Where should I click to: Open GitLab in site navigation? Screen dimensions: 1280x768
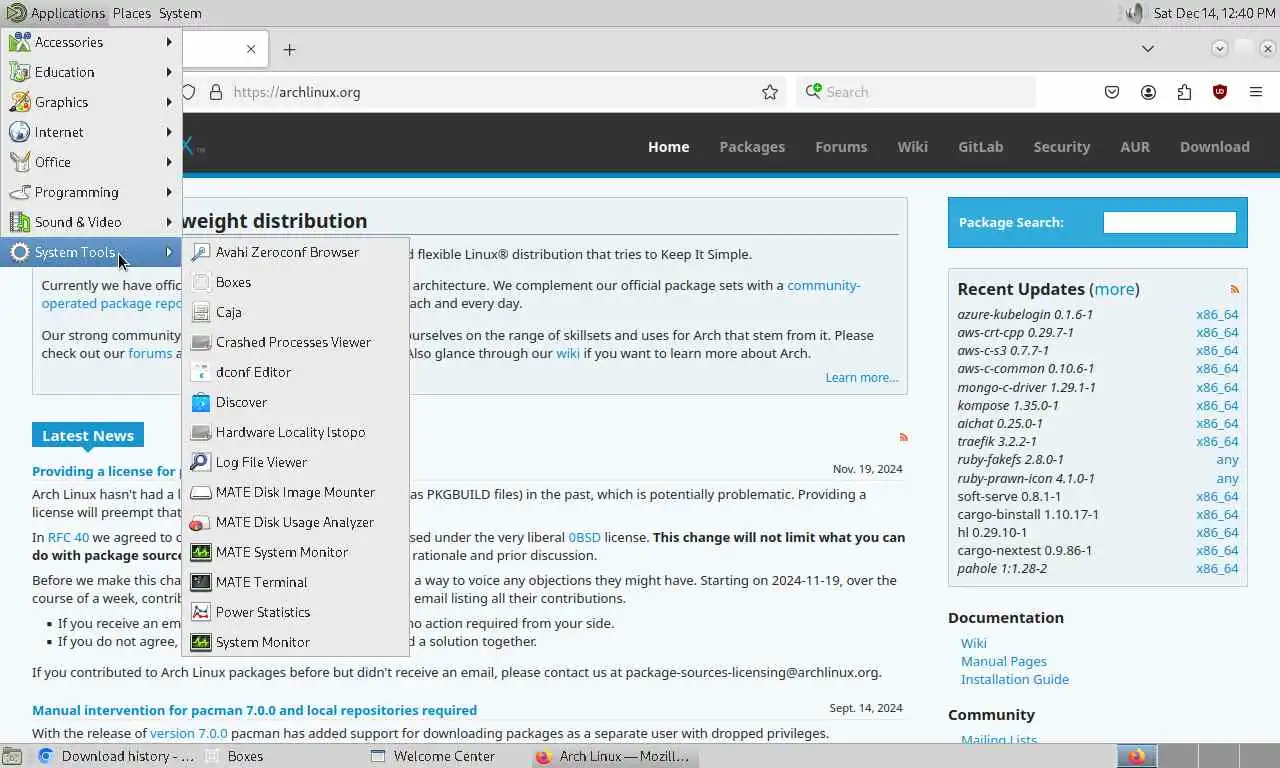coord(980,146)
